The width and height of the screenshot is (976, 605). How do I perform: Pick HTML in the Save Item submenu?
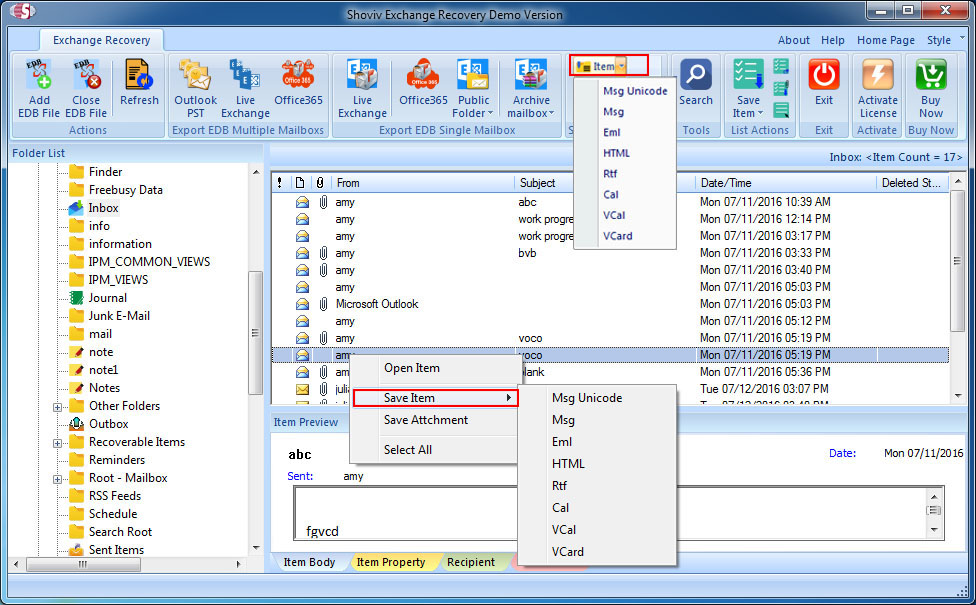pos(568,464)
